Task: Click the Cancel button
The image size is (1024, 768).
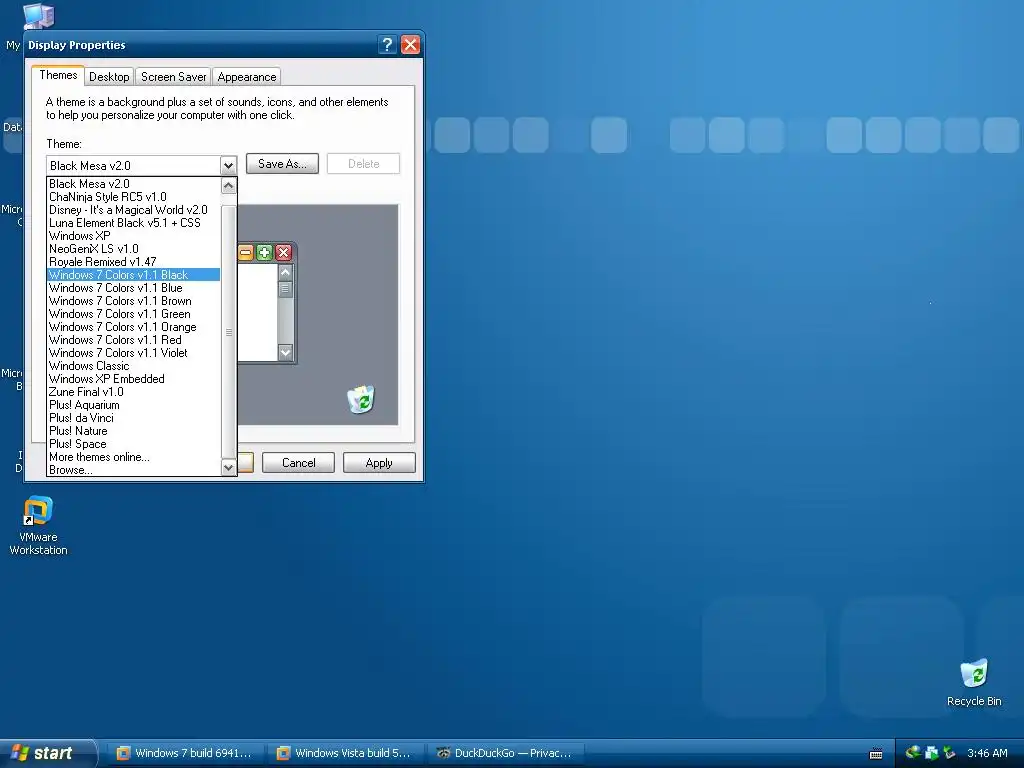Action: (298, 462)
